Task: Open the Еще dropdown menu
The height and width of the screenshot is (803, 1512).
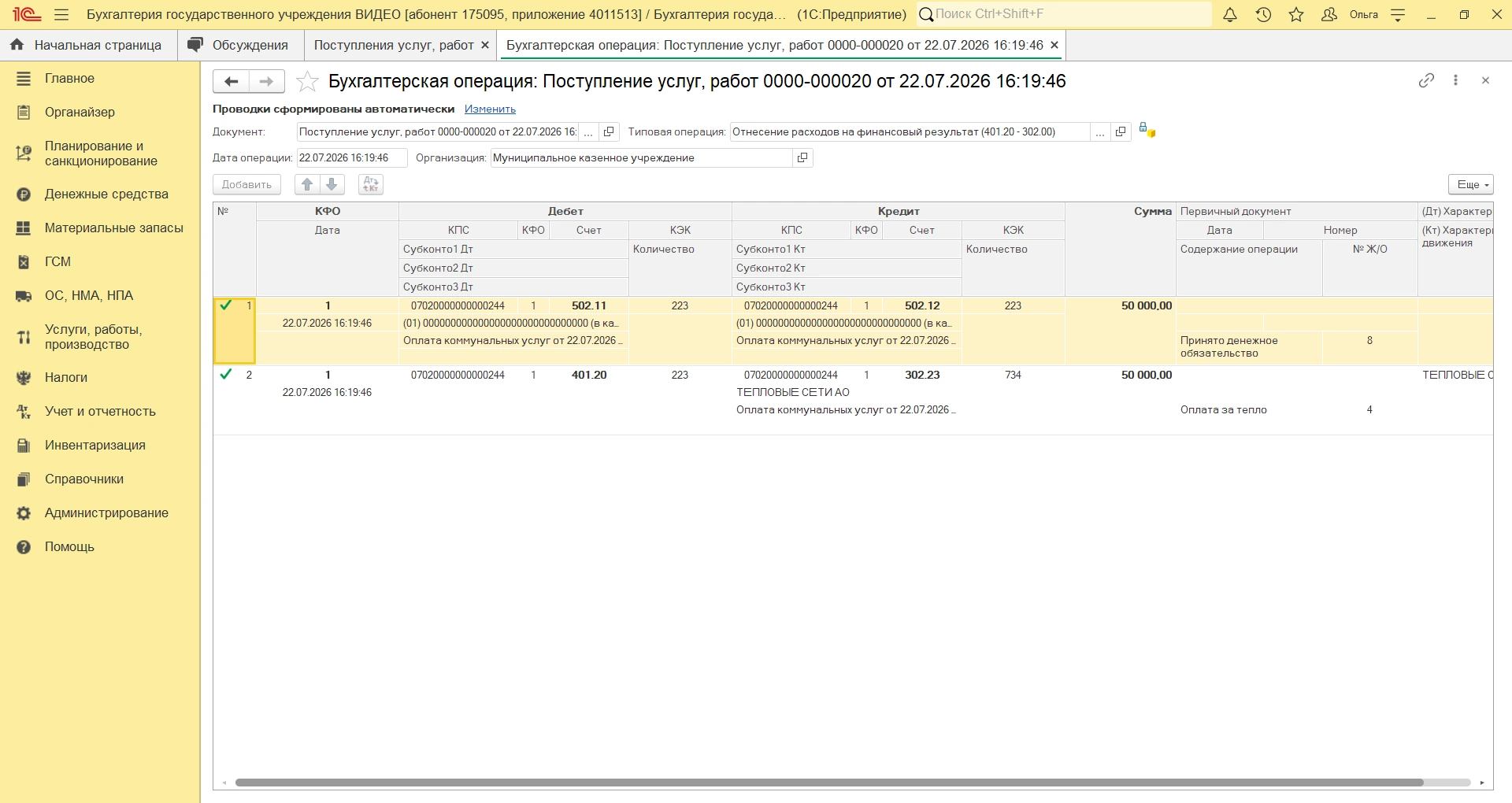Action: coord(1471,184)
